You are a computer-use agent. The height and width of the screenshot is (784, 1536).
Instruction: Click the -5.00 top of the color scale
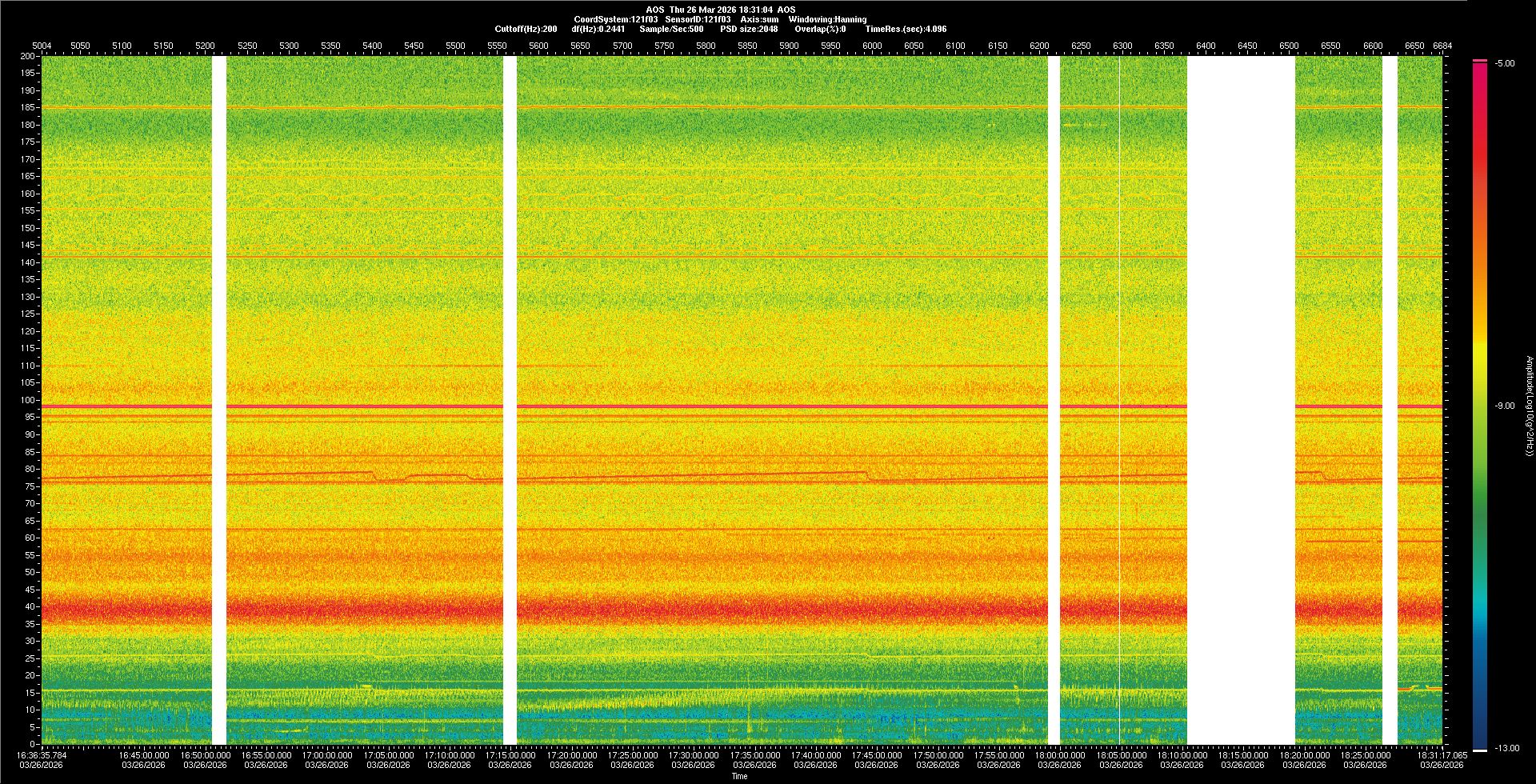coord(1505,63)
